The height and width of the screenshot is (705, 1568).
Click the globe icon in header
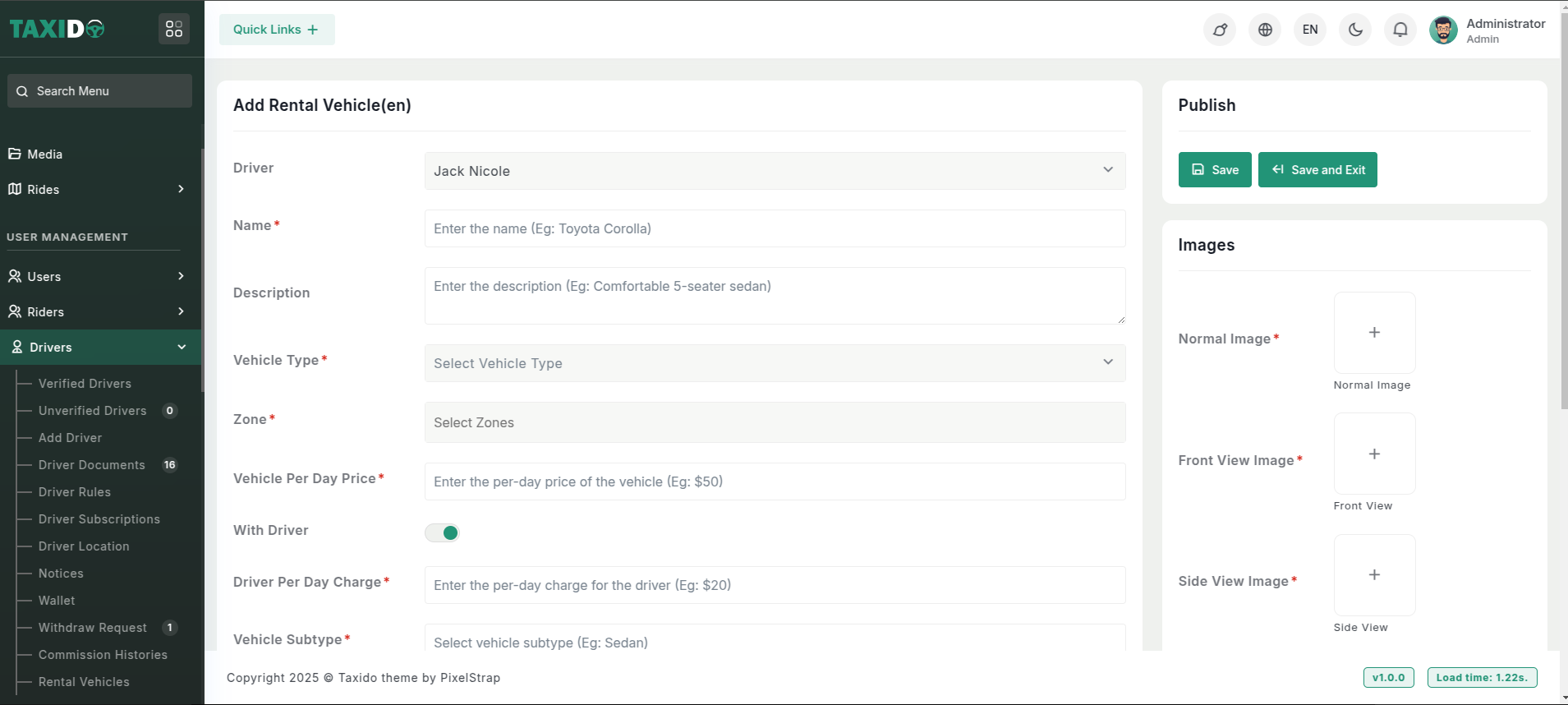[x=1265, y=30]
